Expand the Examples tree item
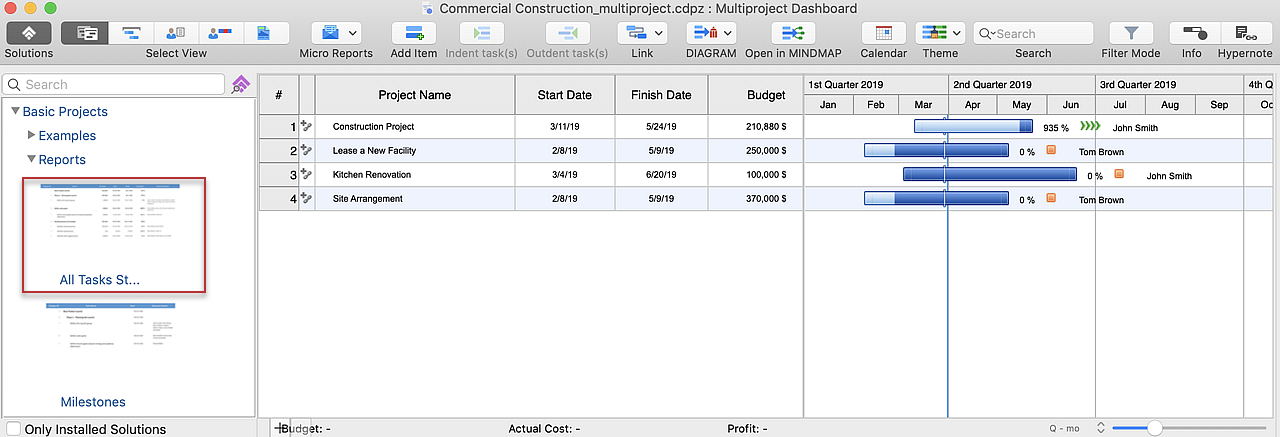Viewport: 1280px width, 437px height. 32,135
